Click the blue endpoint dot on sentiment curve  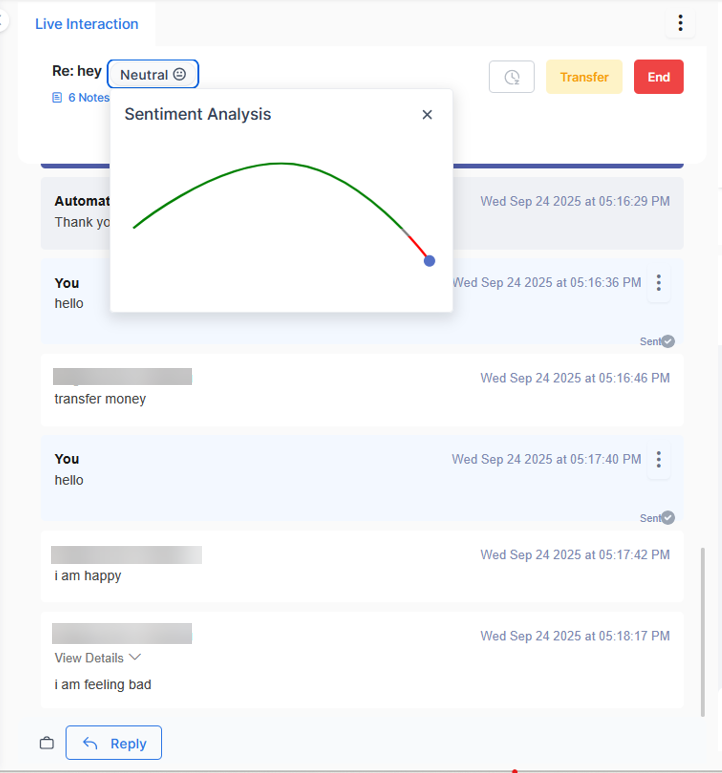(x=429, y=261)
